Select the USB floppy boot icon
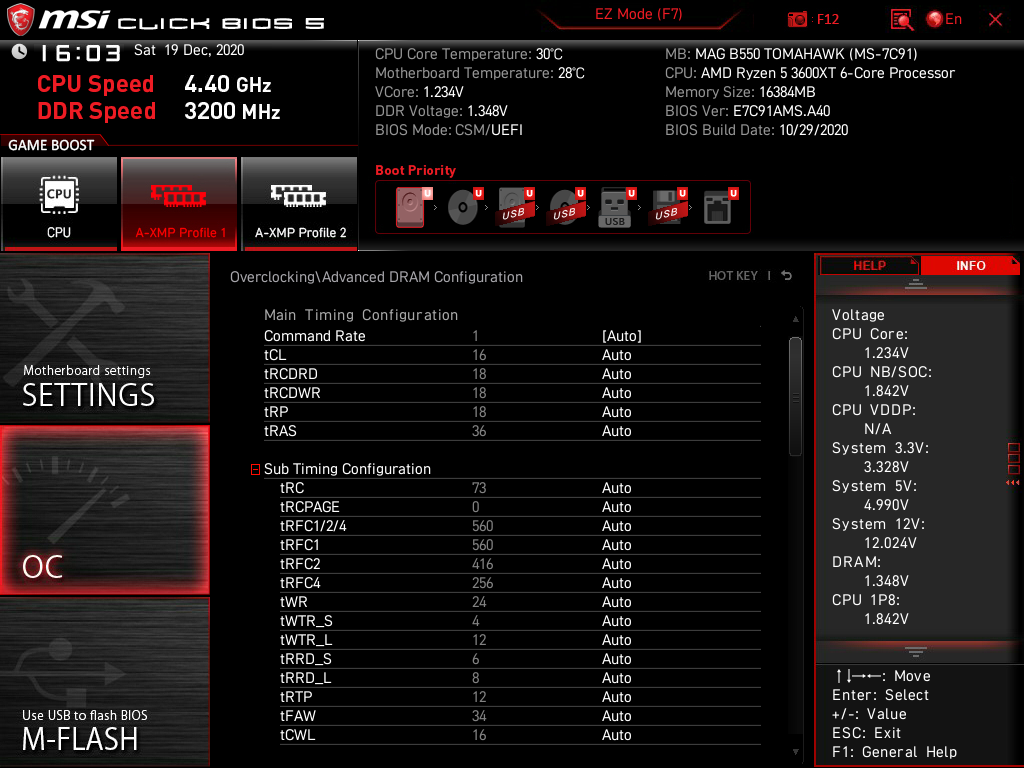This screenshot has height=768, width=1024. pyautogui.click(x=667, y=207)
